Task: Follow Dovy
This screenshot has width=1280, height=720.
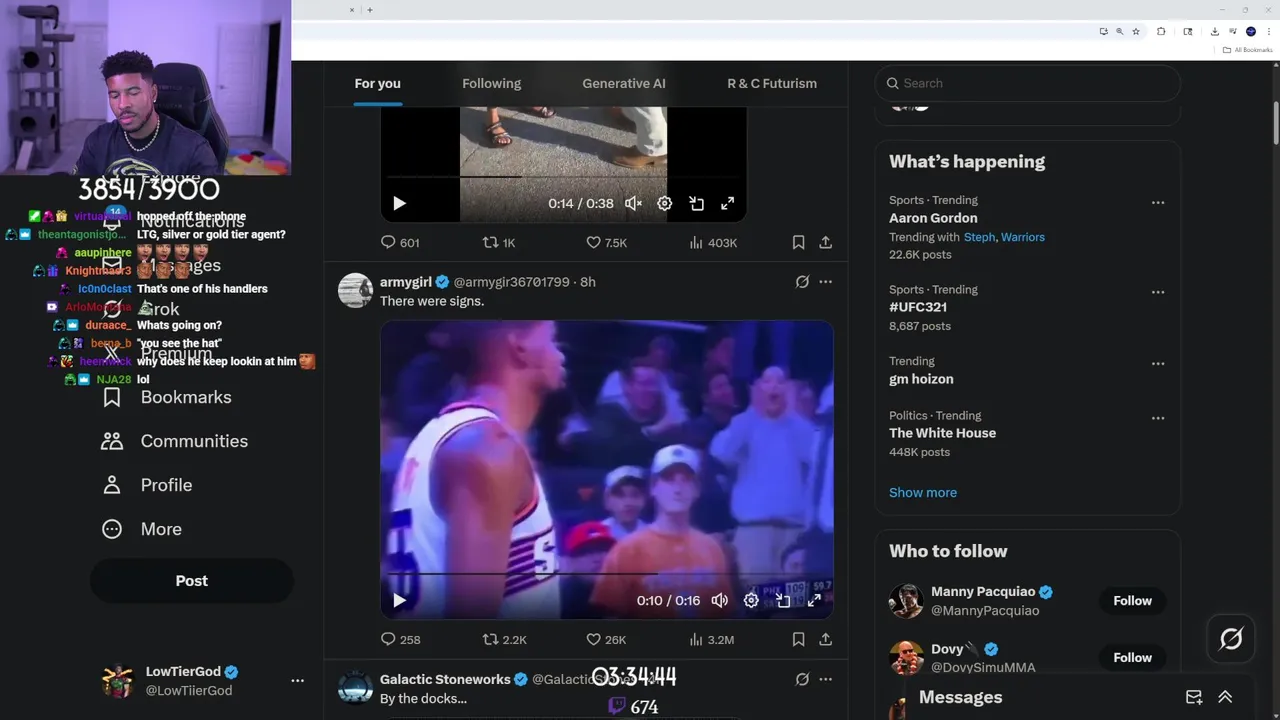Action: pyautogui.click(x=1133, y=658)
